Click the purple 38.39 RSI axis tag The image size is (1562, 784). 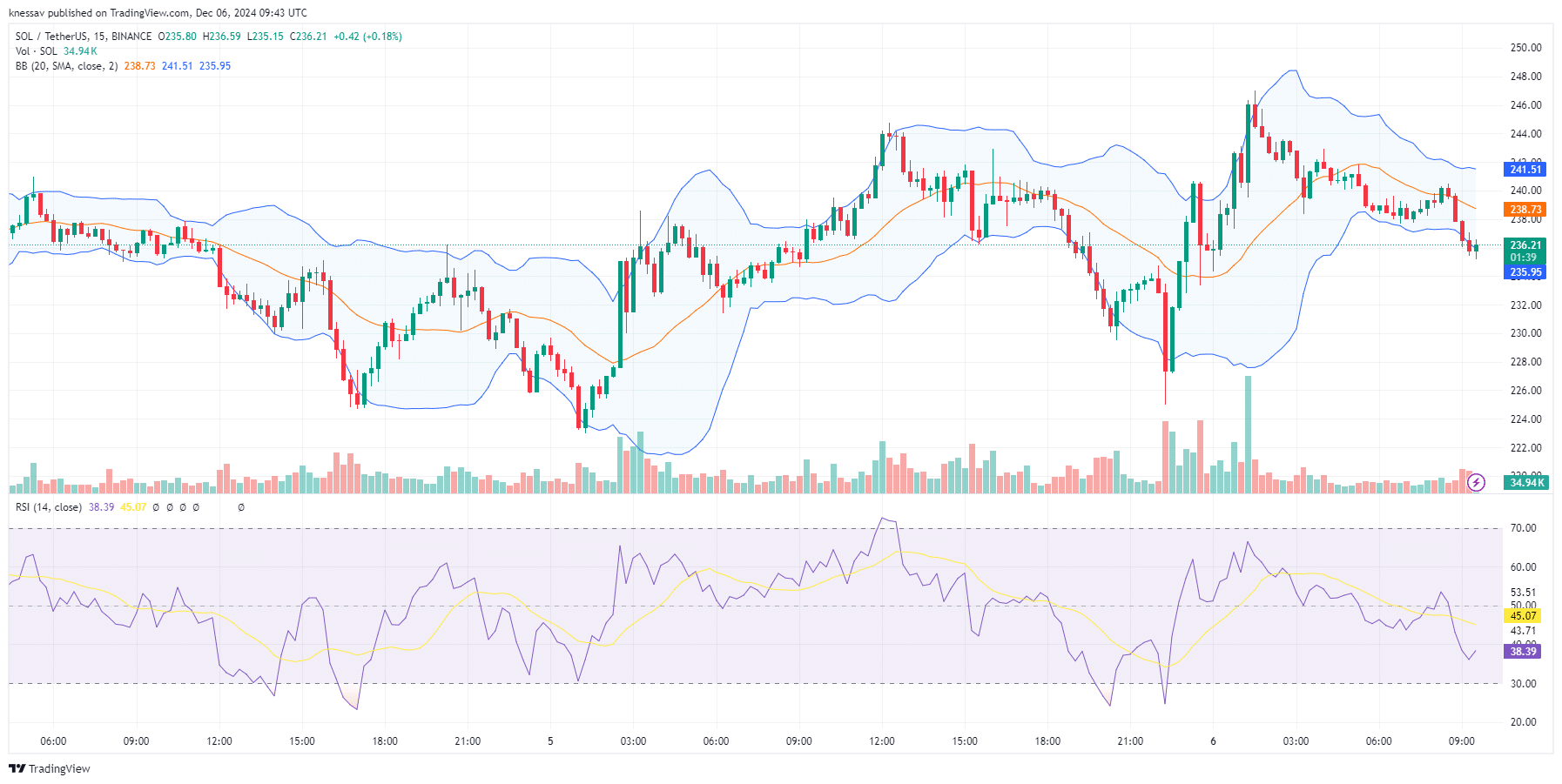pyautogui.click(x=1523, y=652)
